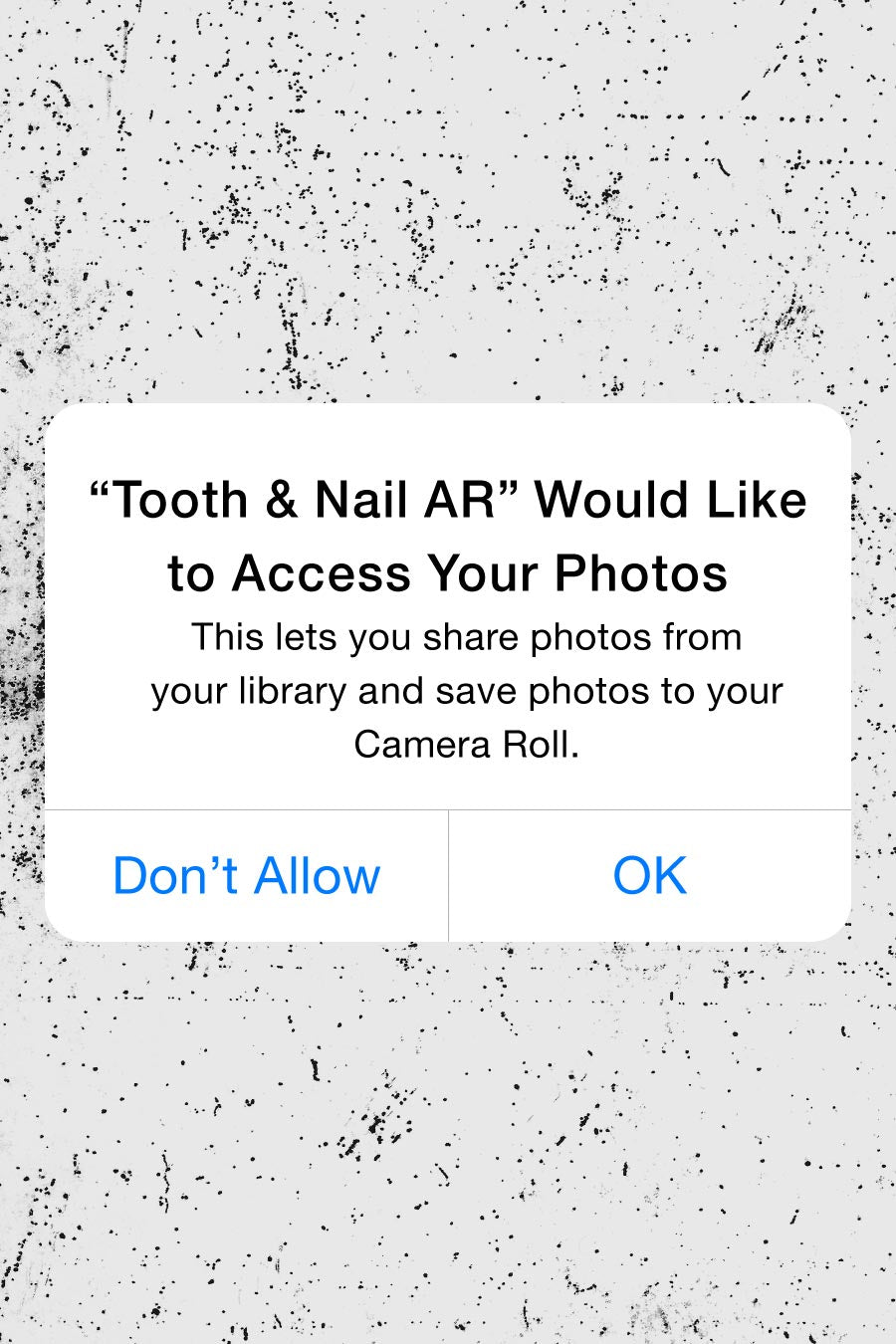This screenshot has width=896, height=1344.
Task: Click the speckled background below the alert
Action: [x=448, y=1145]
